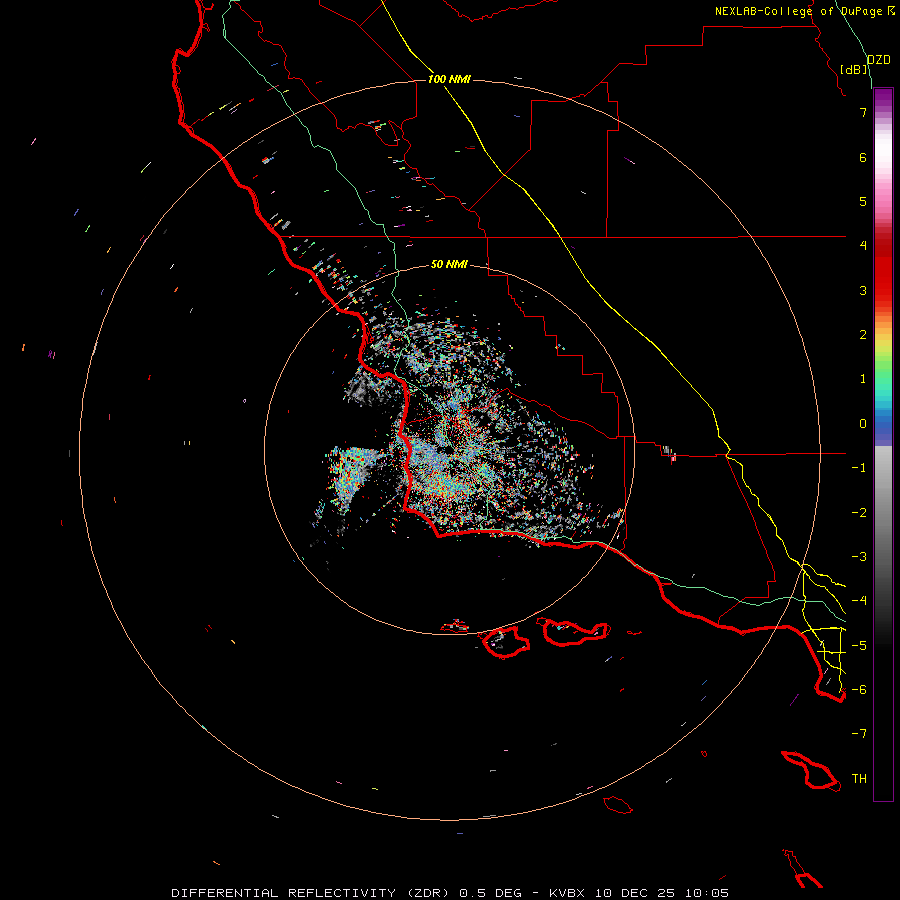This screenshot has height=900, width=900.
Task: Click the 0 value on color scale
Action: click(x=863, y=424)
